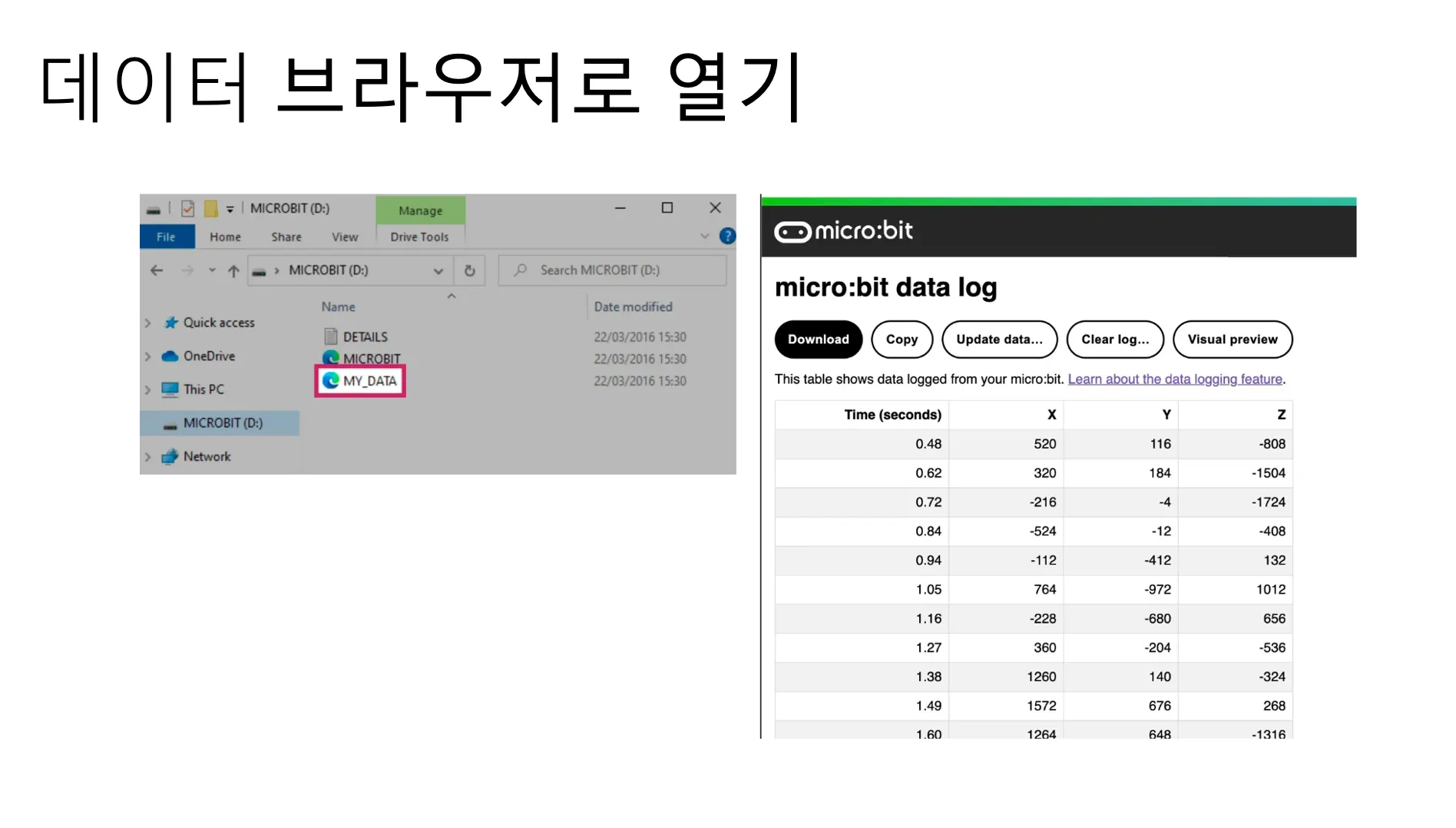Click the micro:bit logo in header
The width and height of the screenshot is (1456, 828).
tap(843, 230)
